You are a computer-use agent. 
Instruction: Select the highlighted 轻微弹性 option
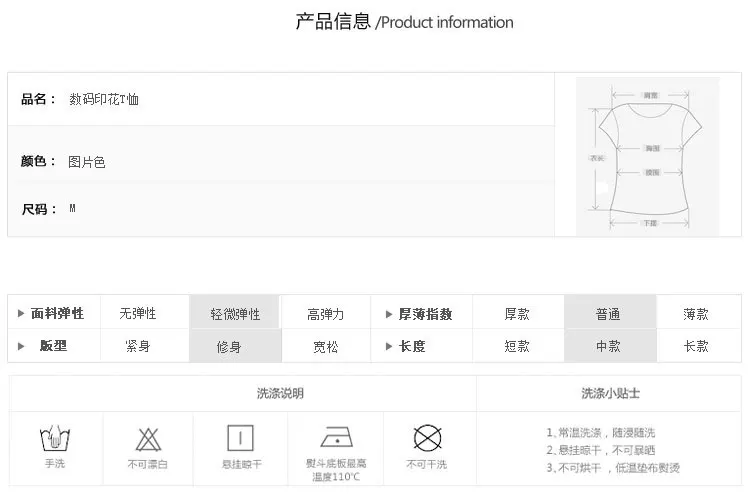pyautogui.click(x=234, y=312)
